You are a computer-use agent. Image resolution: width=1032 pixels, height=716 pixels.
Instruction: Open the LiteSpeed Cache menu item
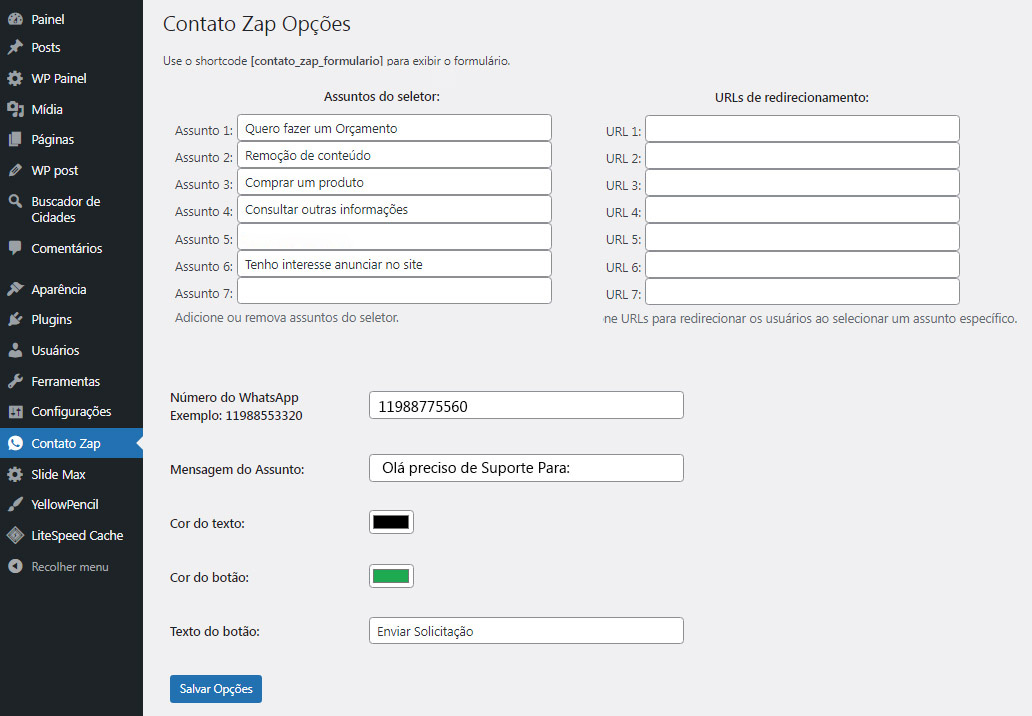tap(71, 535)
